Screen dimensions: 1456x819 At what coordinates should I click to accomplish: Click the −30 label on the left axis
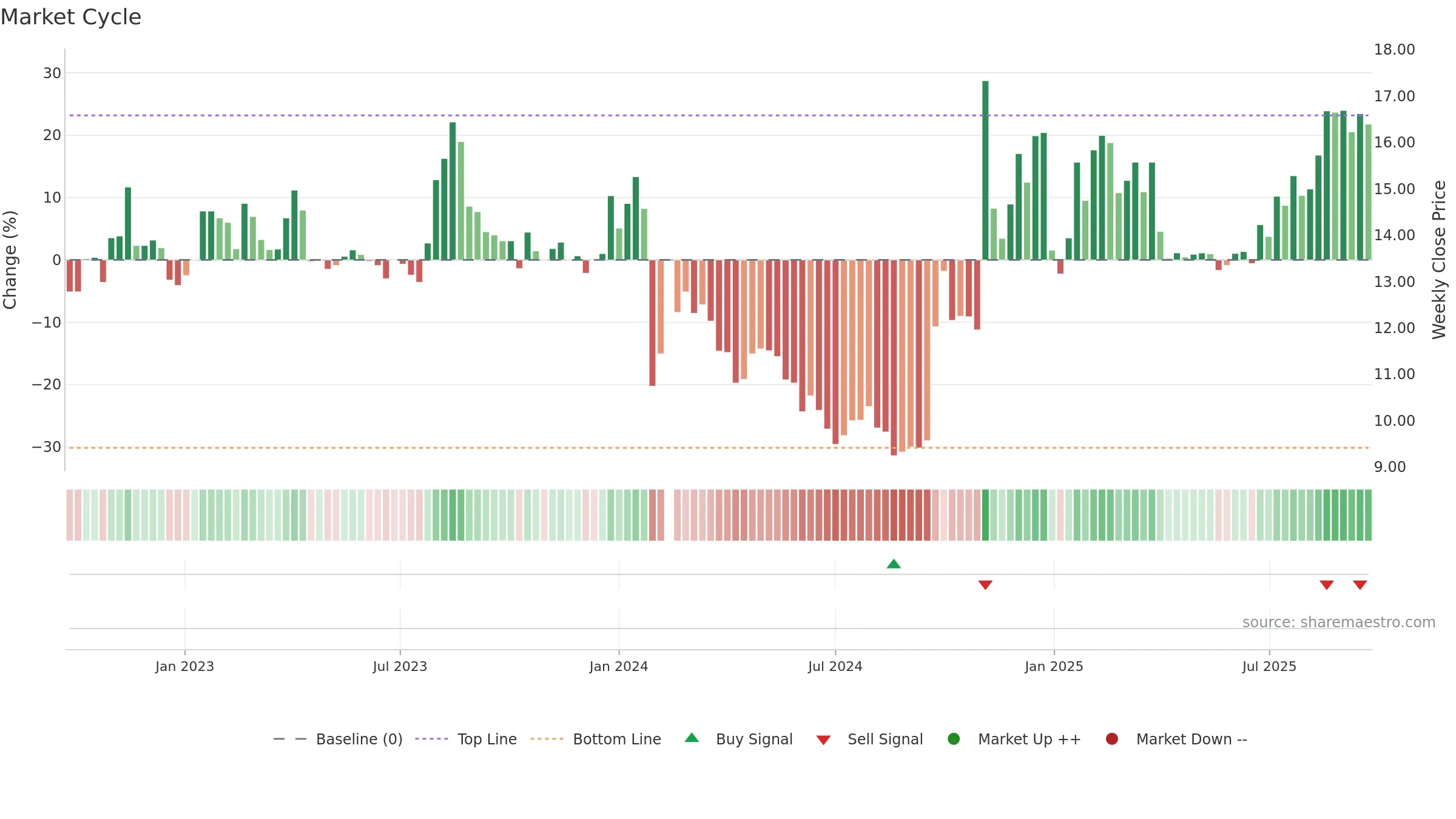[47, 447]
